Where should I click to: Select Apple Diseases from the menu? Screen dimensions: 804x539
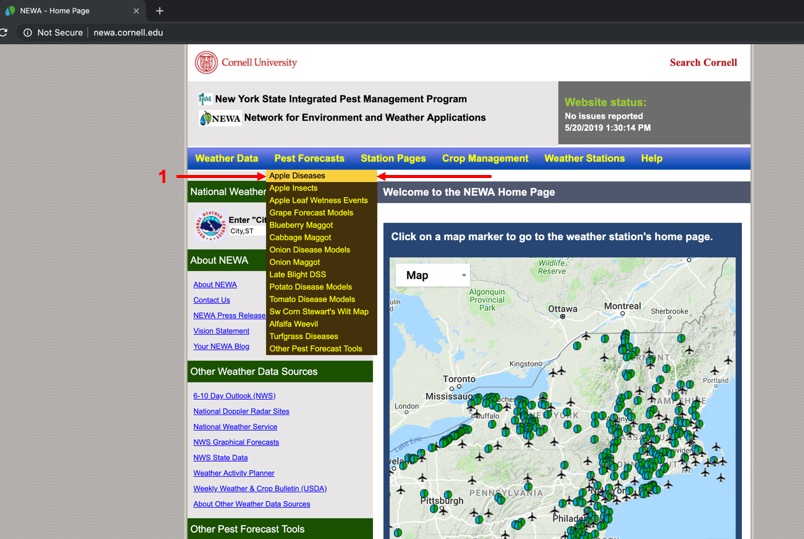297,176
